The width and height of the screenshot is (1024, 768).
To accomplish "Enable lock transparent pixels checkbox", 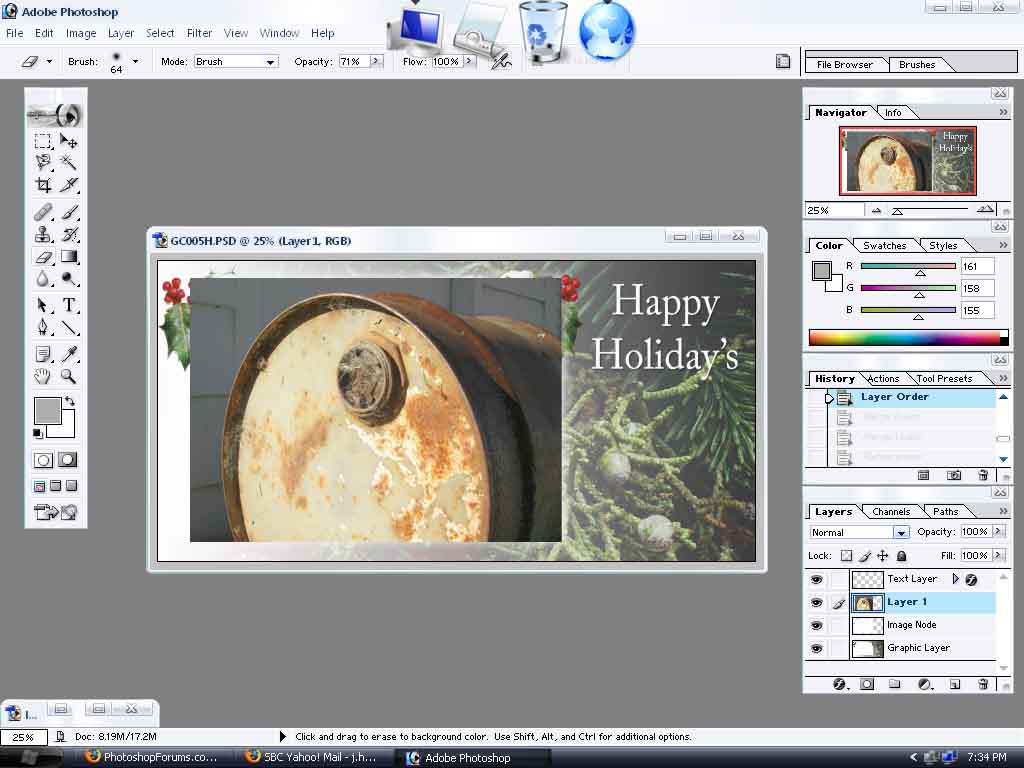I will [846, 556].
